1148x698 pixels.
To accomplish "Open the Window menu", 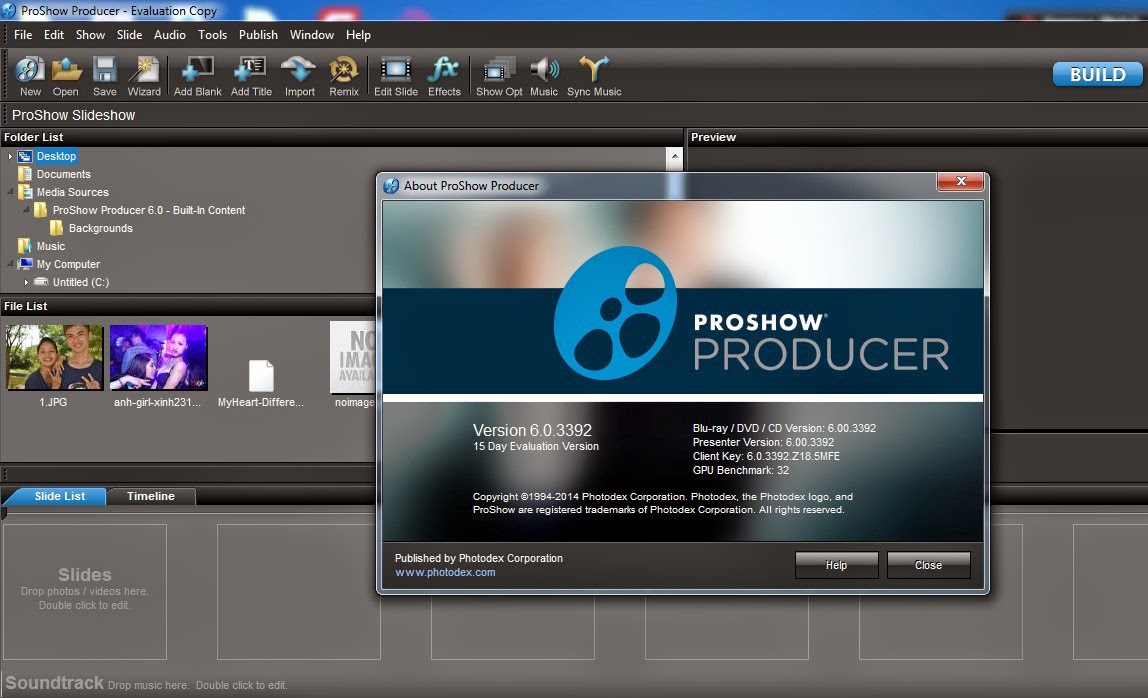I will click(x=311, y=34).
